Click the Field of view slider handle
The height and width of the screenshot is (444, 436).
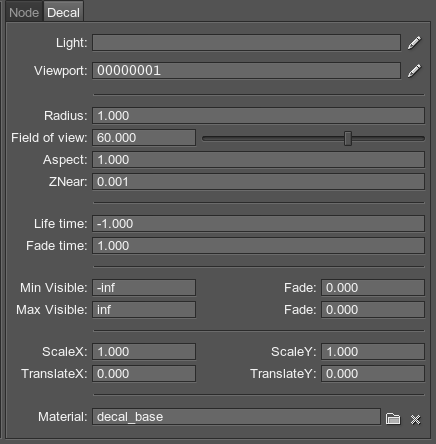(348, 138)
